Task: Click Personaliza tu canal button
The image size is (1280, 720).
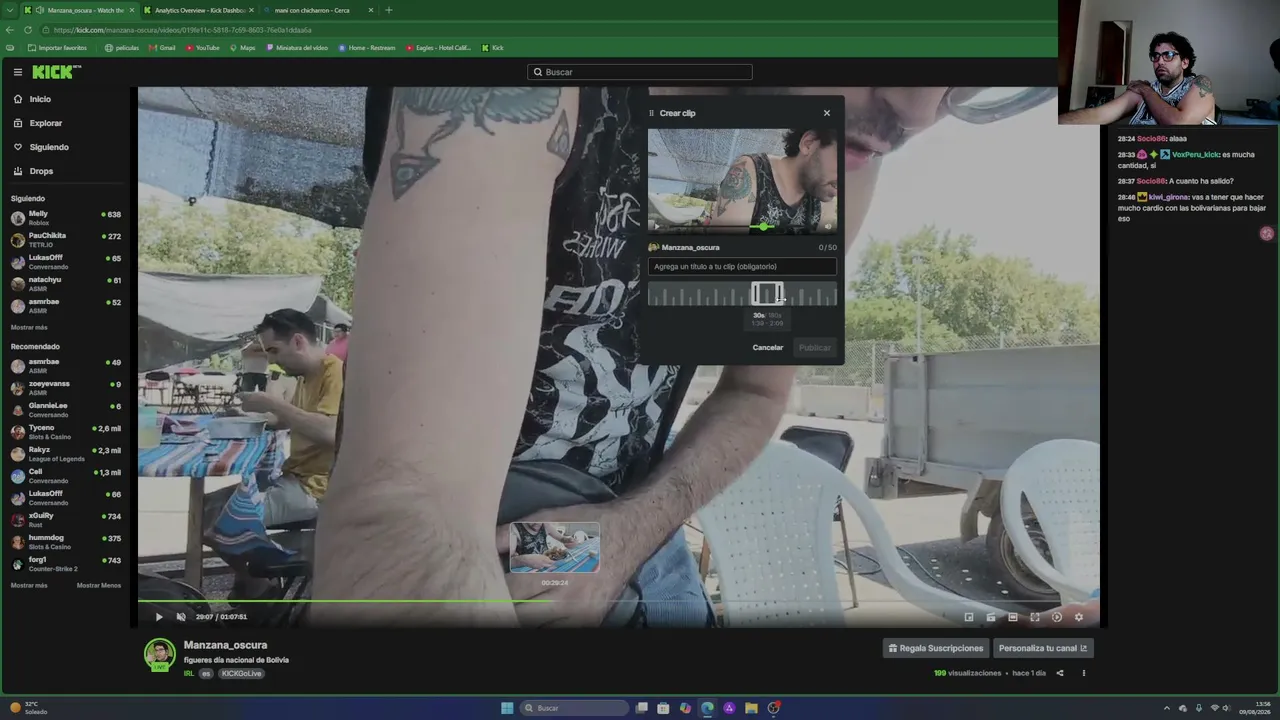Action: (1043, 648)
